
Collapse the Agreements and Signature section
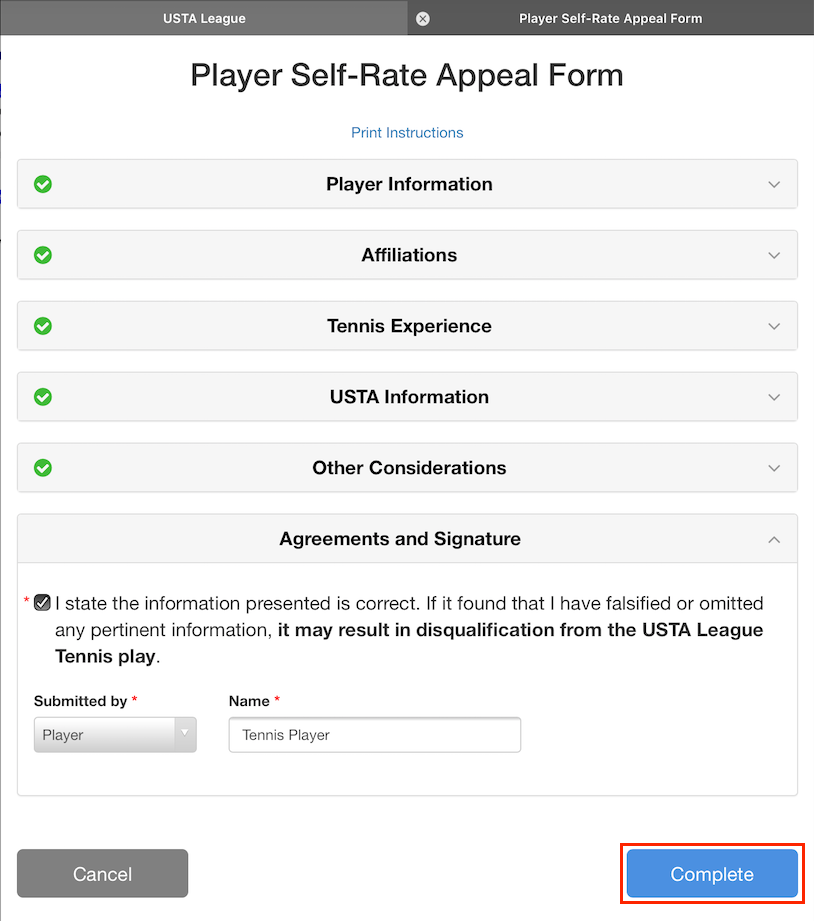pyautogui.click(x=774, y=540)
